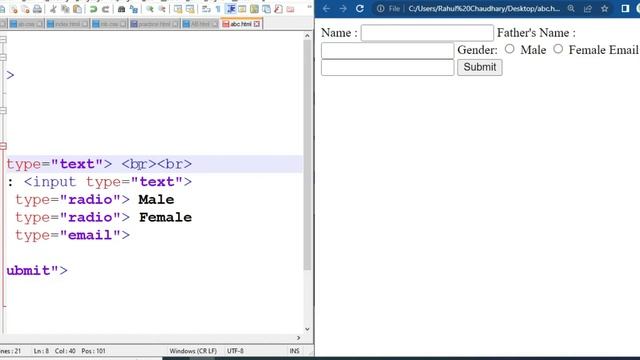
Task: Click the 'ubmit">' code line
Action: (37, 271)
